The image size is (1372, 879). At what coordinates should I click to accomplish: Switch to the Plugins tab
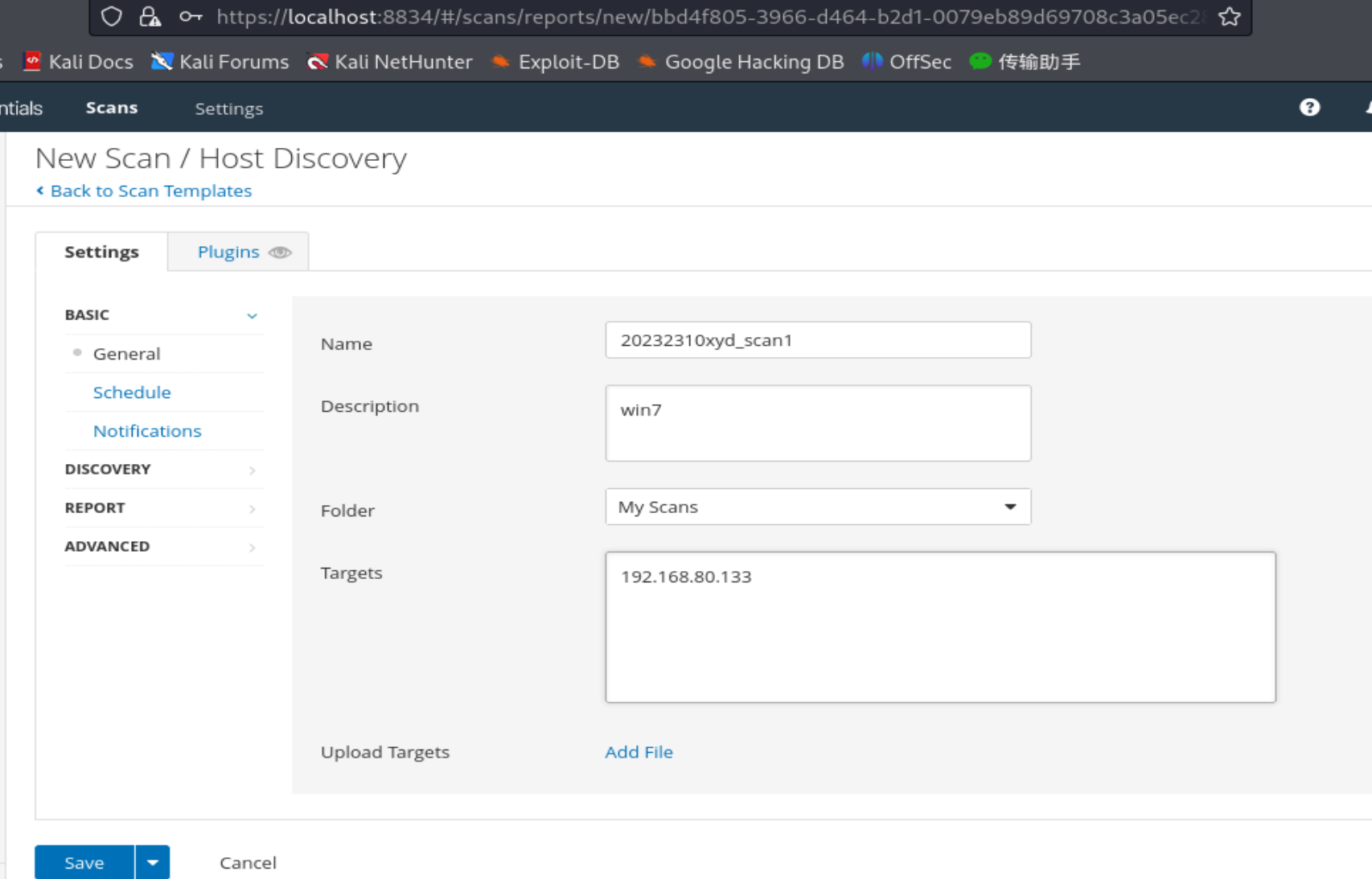point(238,252)
